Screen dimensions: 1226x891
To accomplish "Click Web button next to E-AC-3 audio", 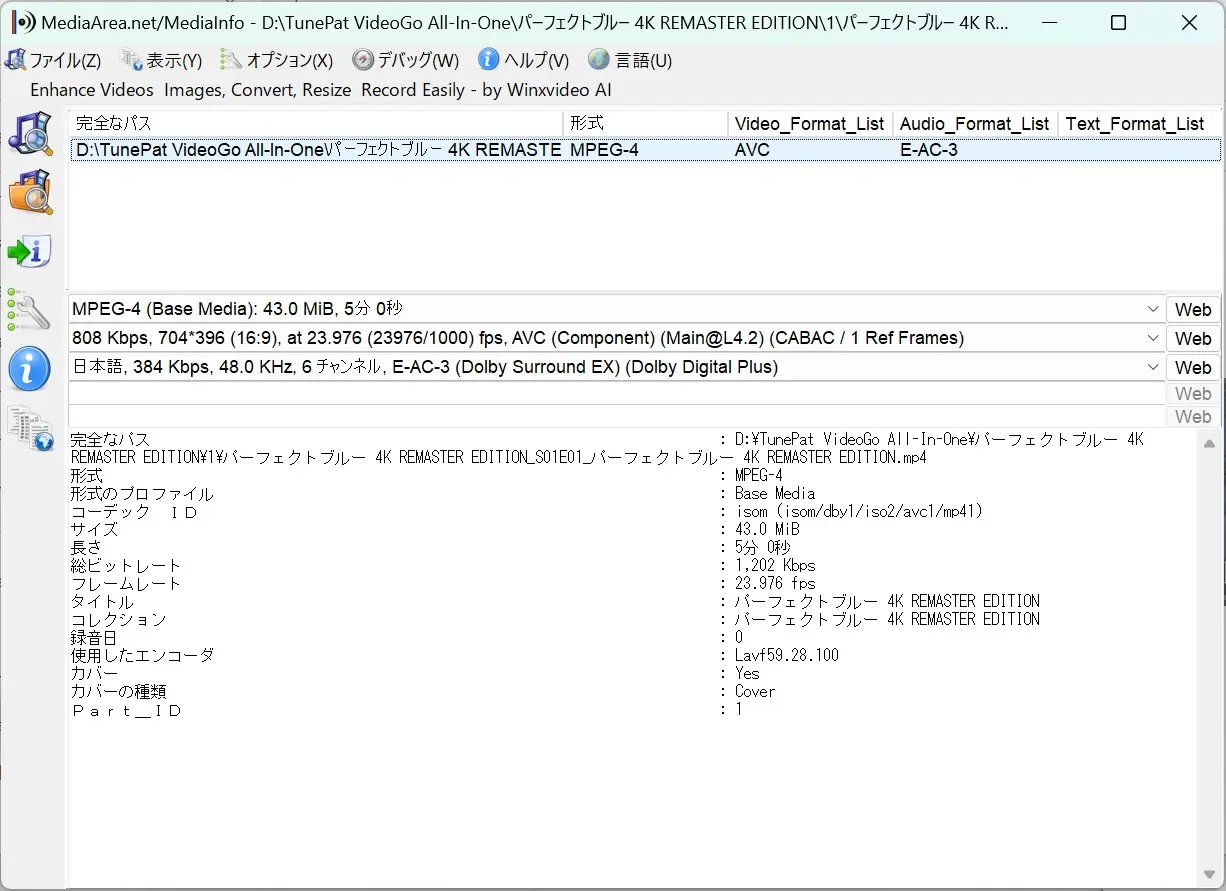I will click(x=1193, y=367).
